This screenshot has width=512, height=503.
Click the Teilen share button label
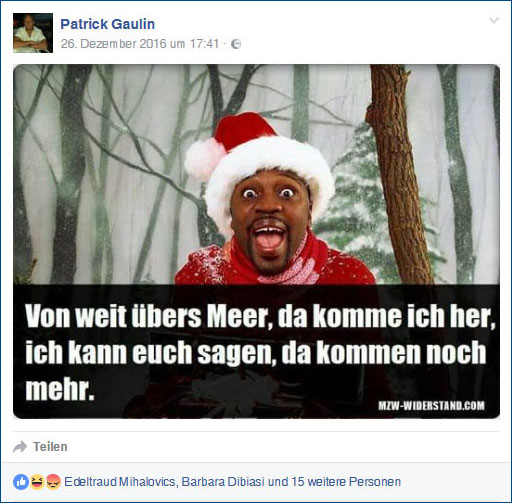50,447
